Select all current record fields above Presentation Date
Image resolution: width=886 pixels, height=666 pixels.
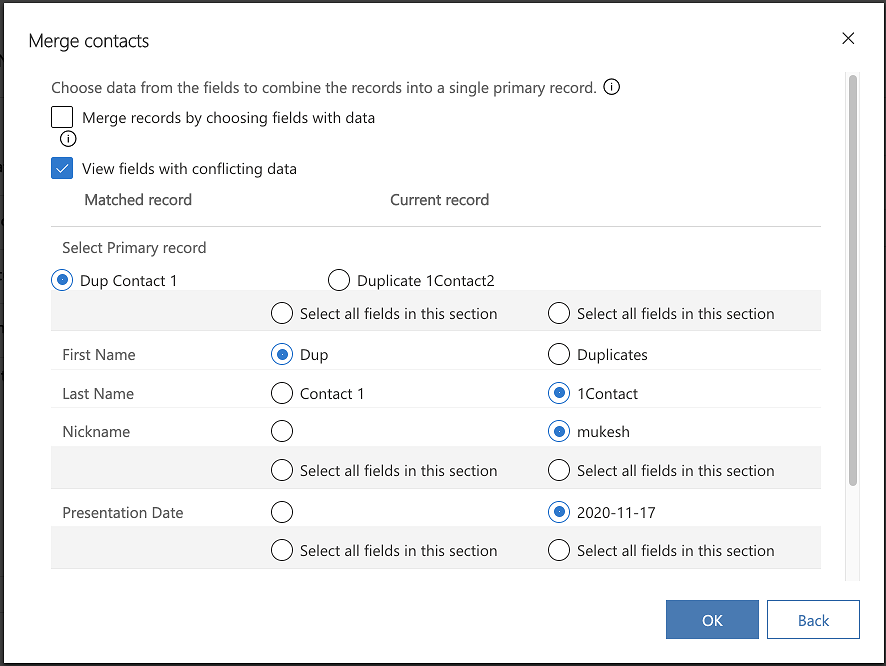(559, 471)
